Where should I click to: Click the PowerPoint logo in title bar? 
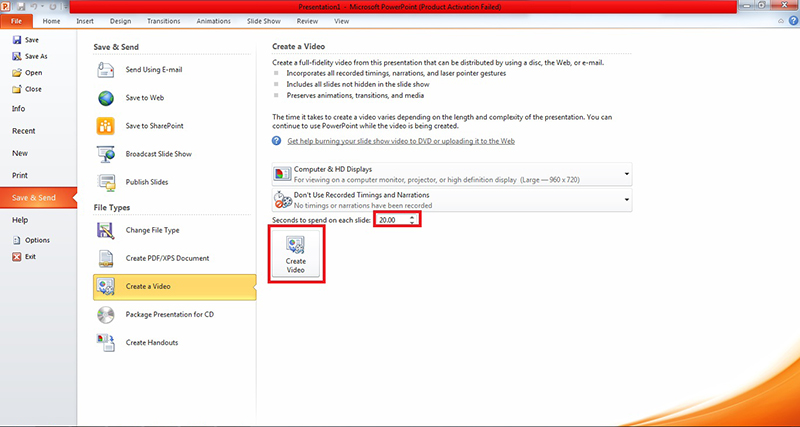pos(6,6)
